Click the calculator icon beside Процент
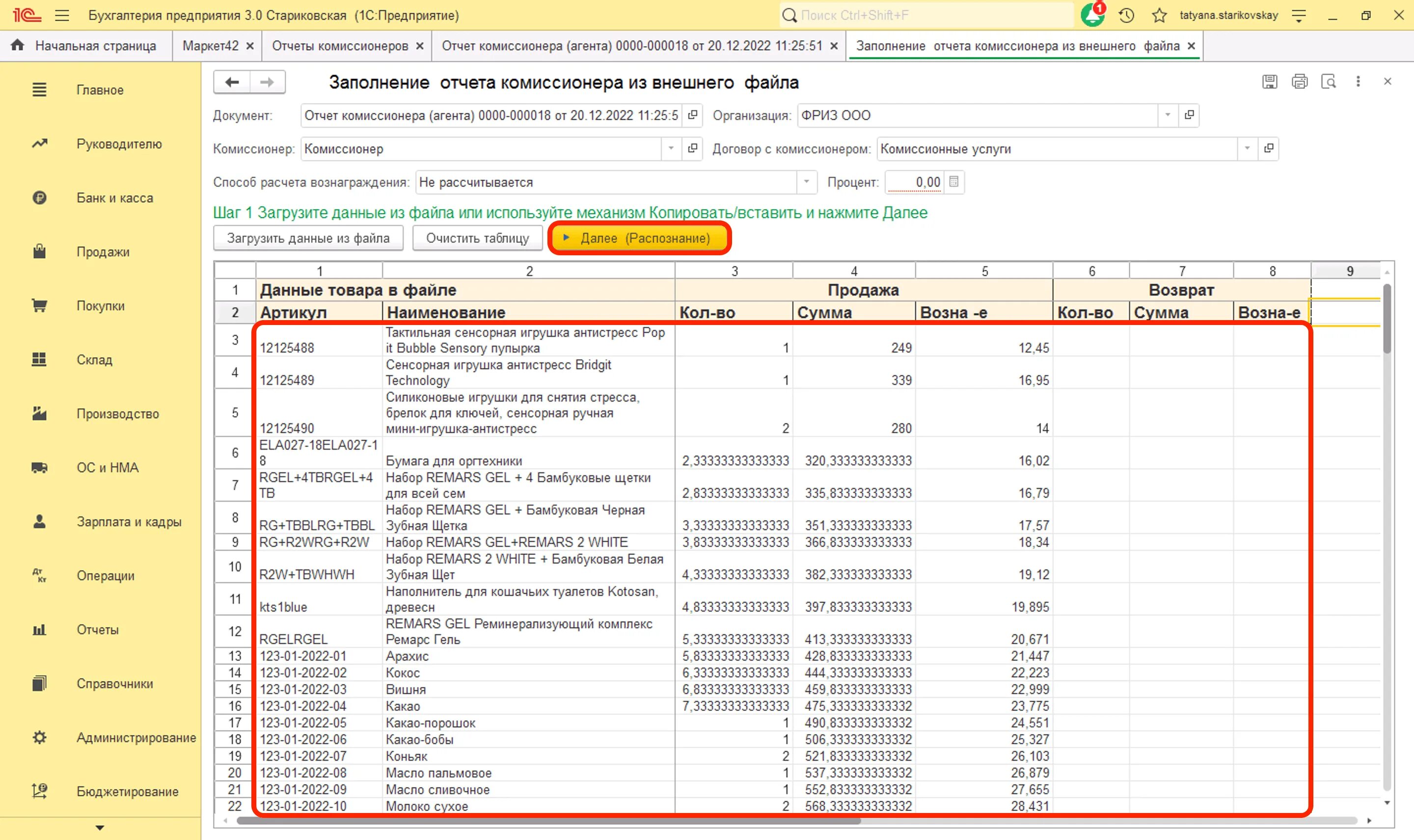Viewport: 1414px width, 840px height. 954,182
